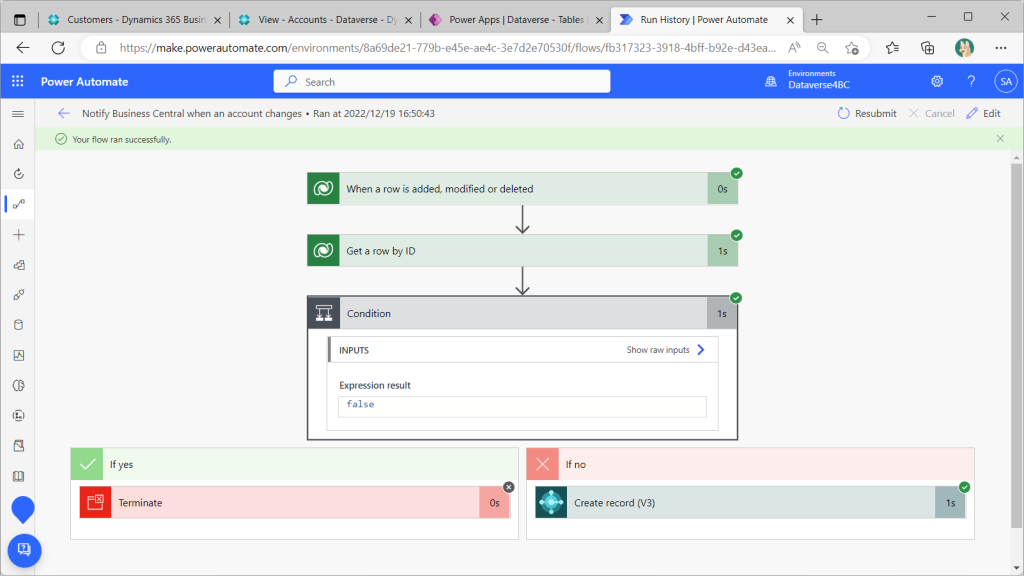Click the vertical scrollbar on the canvas
This screenshot has width=1024, height=576.
click(x=1016, y=346)
